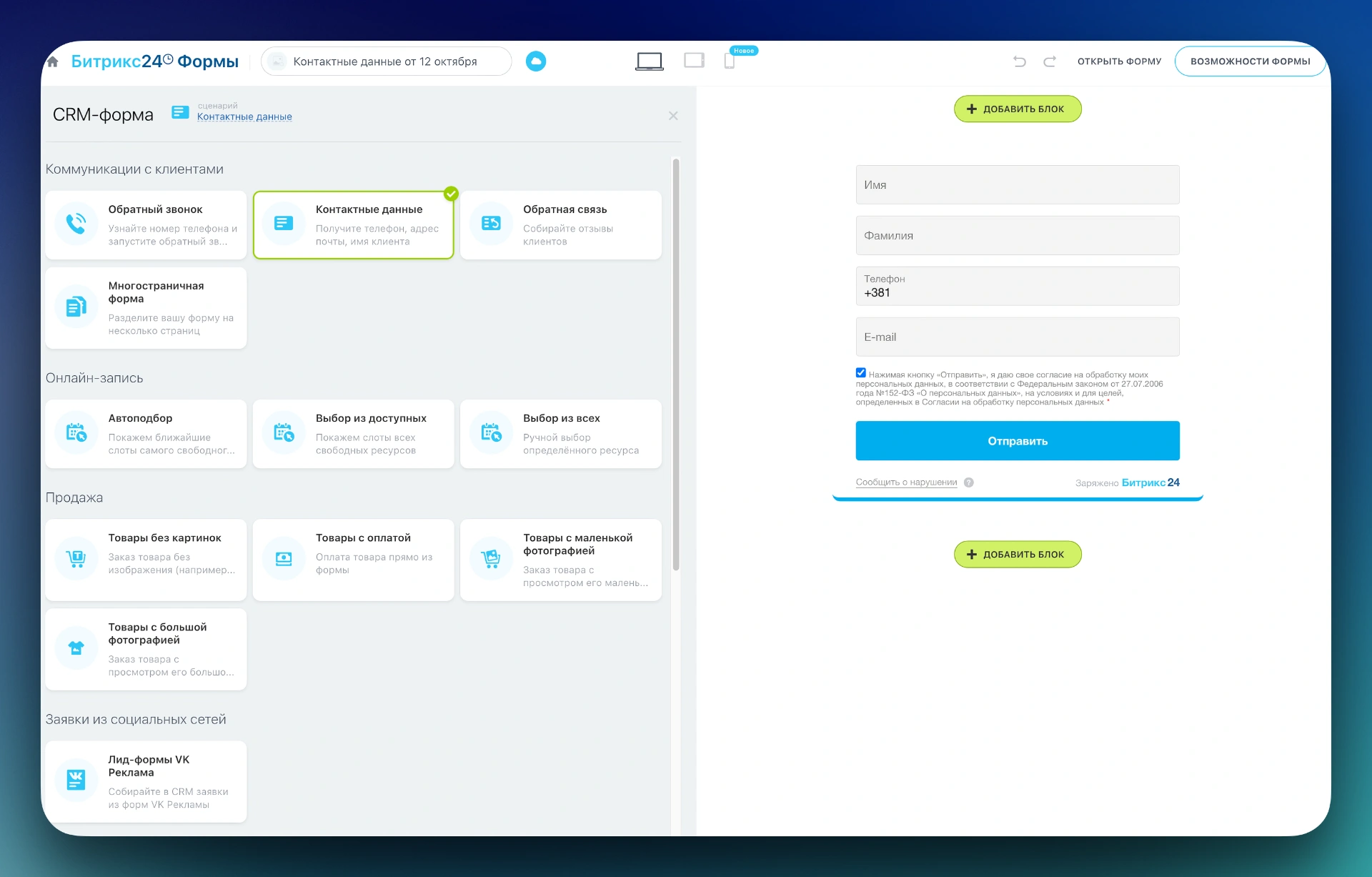Open the help tooltip icon near Сообщить о нарушении
This screenshot has height=877, width=1372.
click(x=970, y=482)
